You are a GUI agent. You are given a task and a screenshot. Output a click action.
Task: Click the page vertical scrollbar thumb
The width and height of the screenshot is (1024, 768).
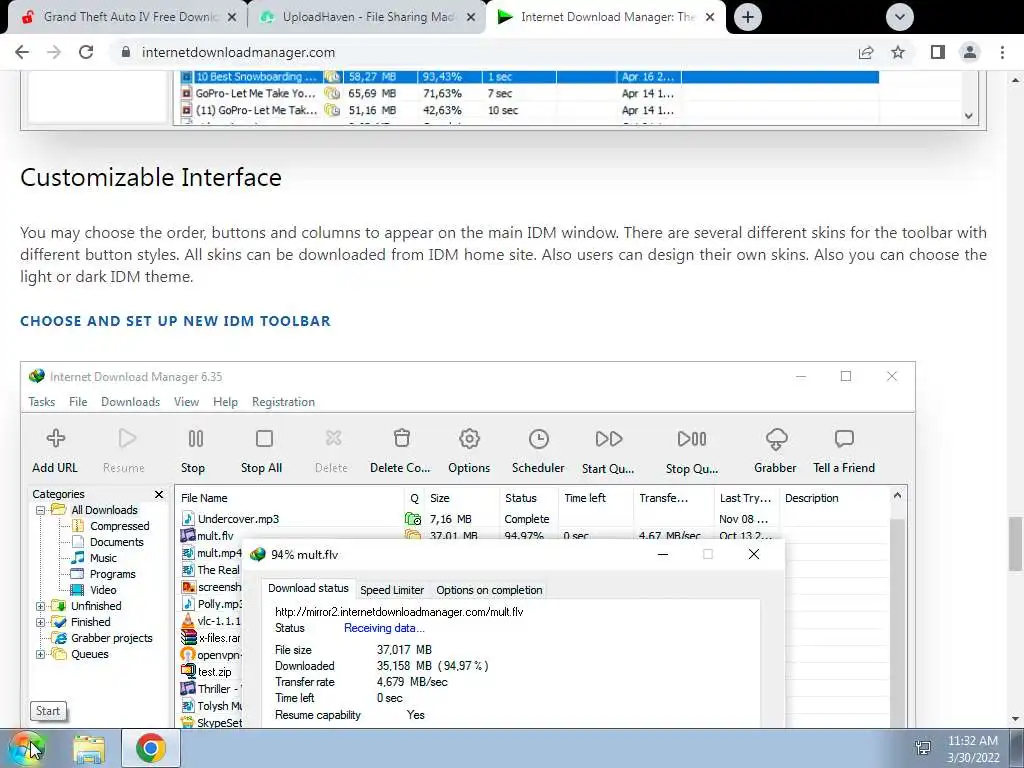[1016, 543]
